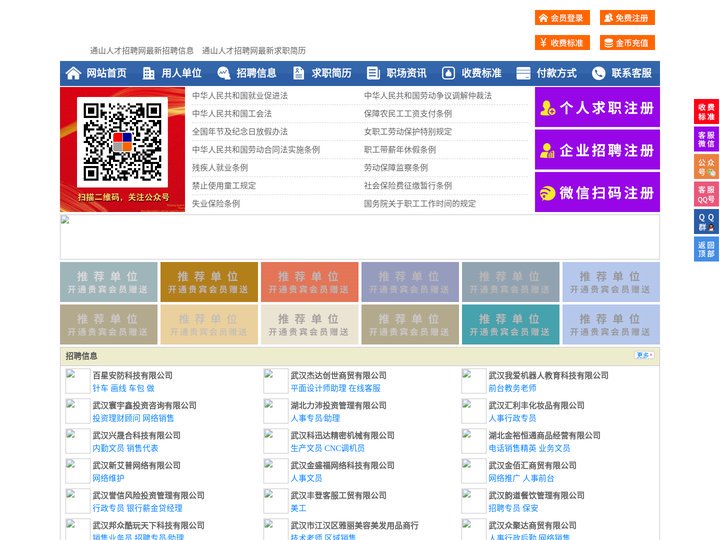Click the teal 推荐单位 tile
The image size is (720, 540).
(511, 324)
